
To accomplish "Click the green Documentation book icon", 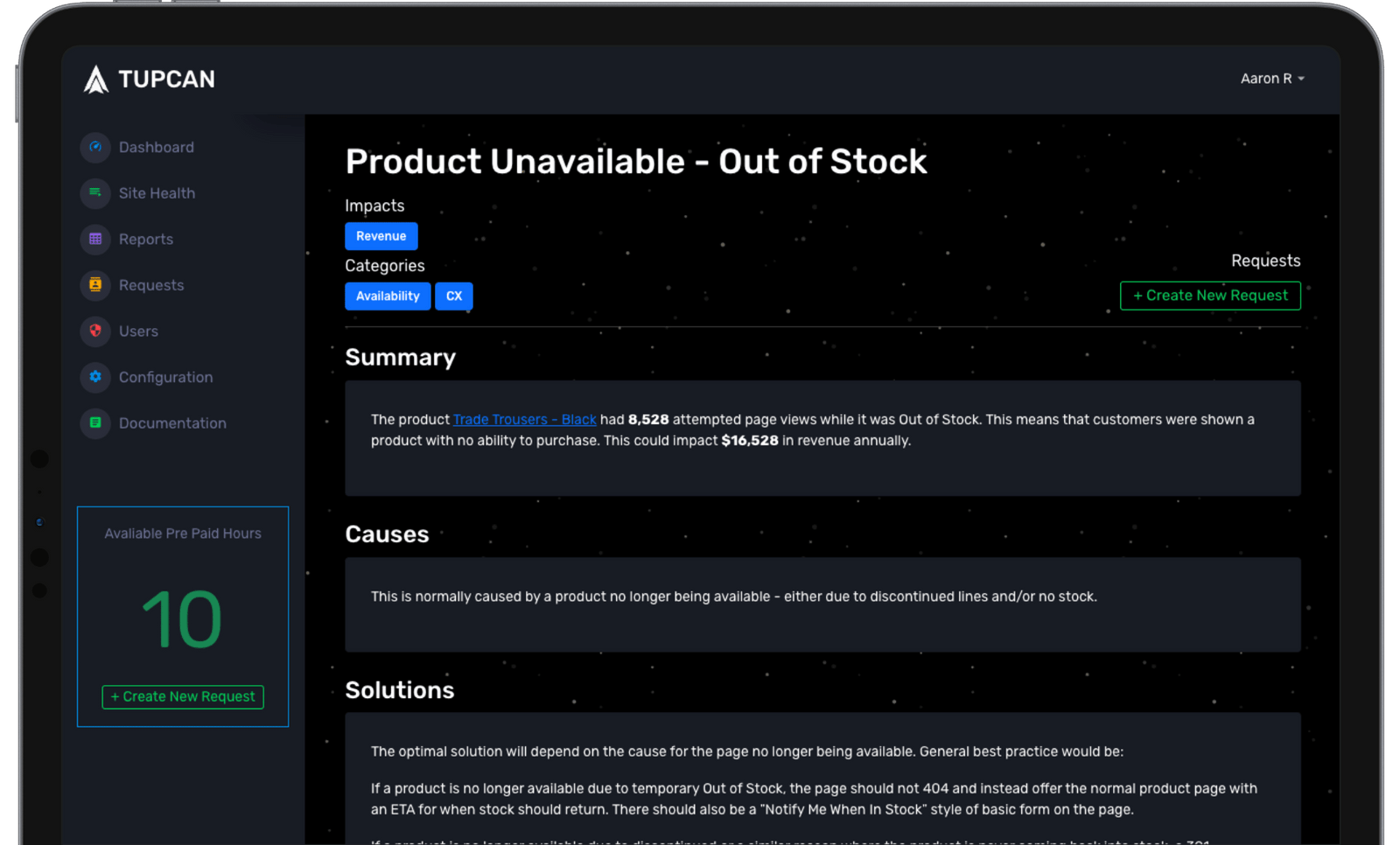I will [94, 422].
